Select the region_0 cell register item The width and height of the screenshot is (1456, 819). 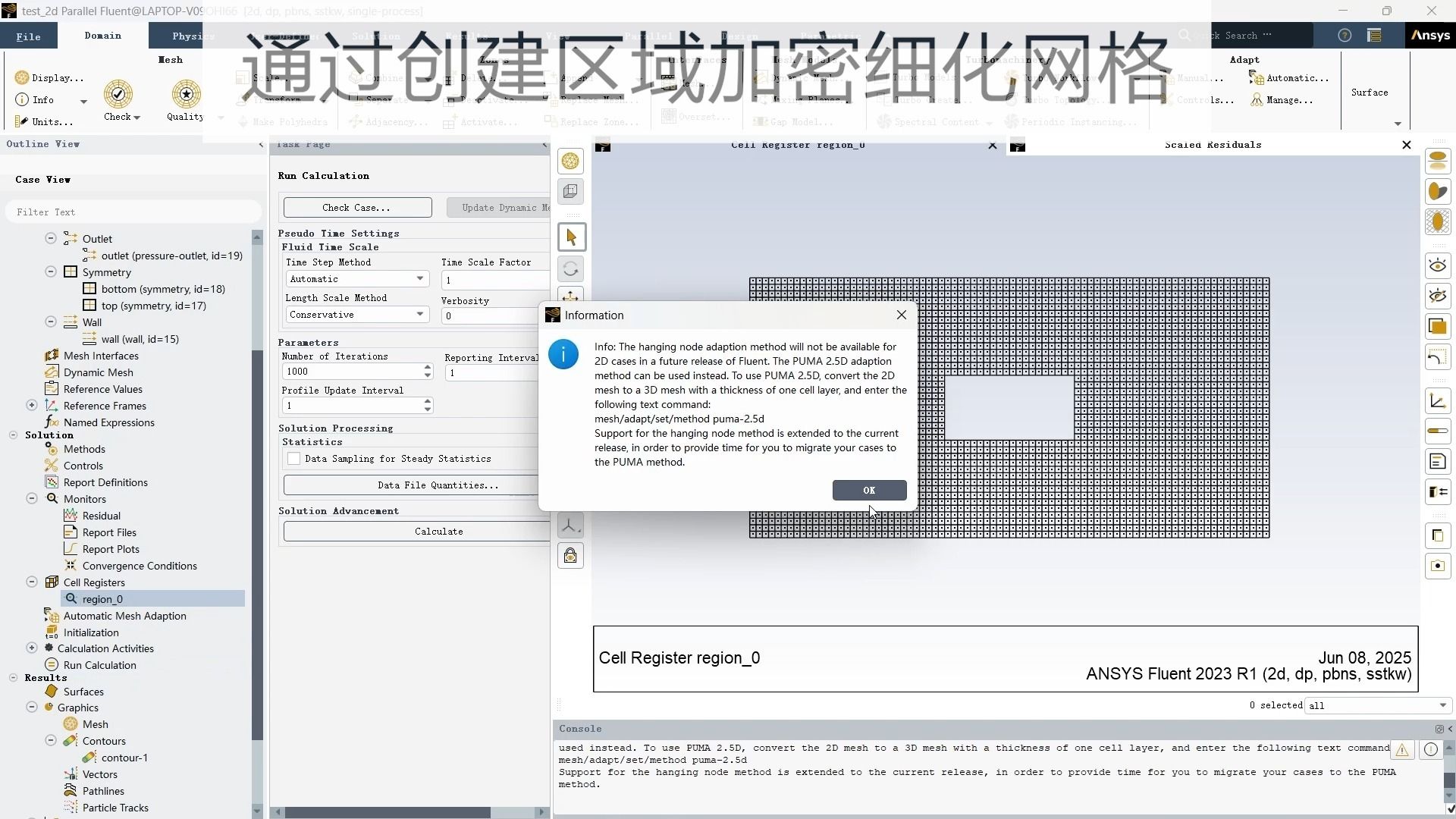pos(152,598)
